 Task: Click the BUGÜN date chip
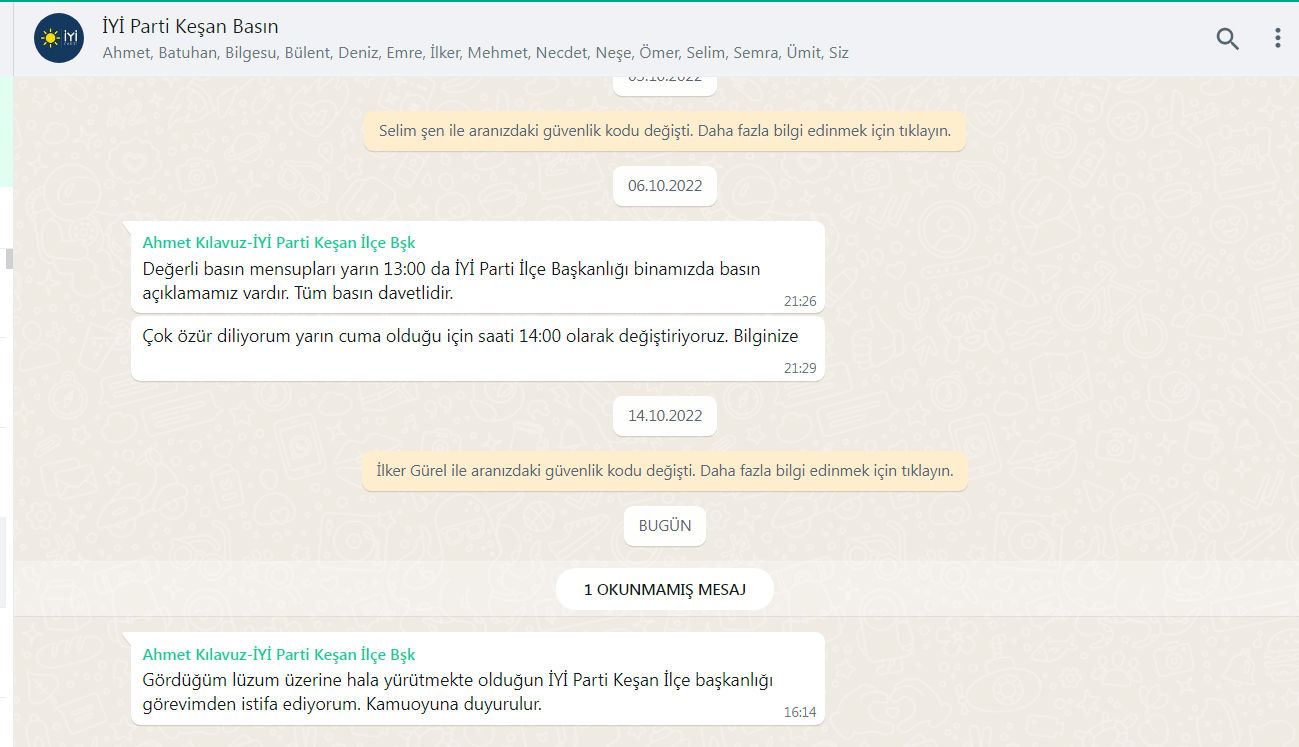click(664, 526)
